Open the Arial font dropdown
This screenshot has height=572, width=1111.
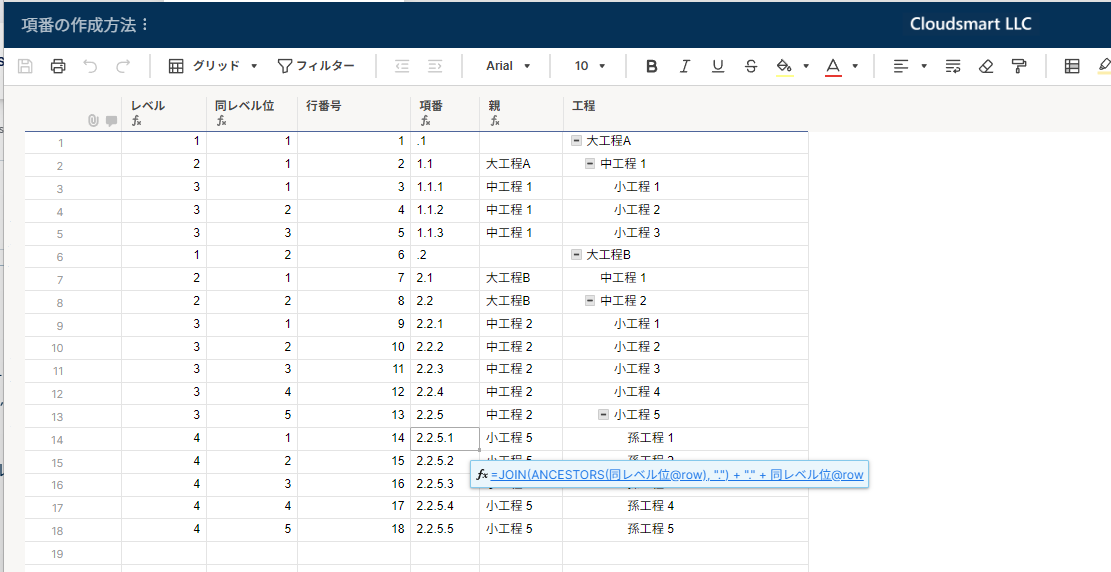pos(508,66)
